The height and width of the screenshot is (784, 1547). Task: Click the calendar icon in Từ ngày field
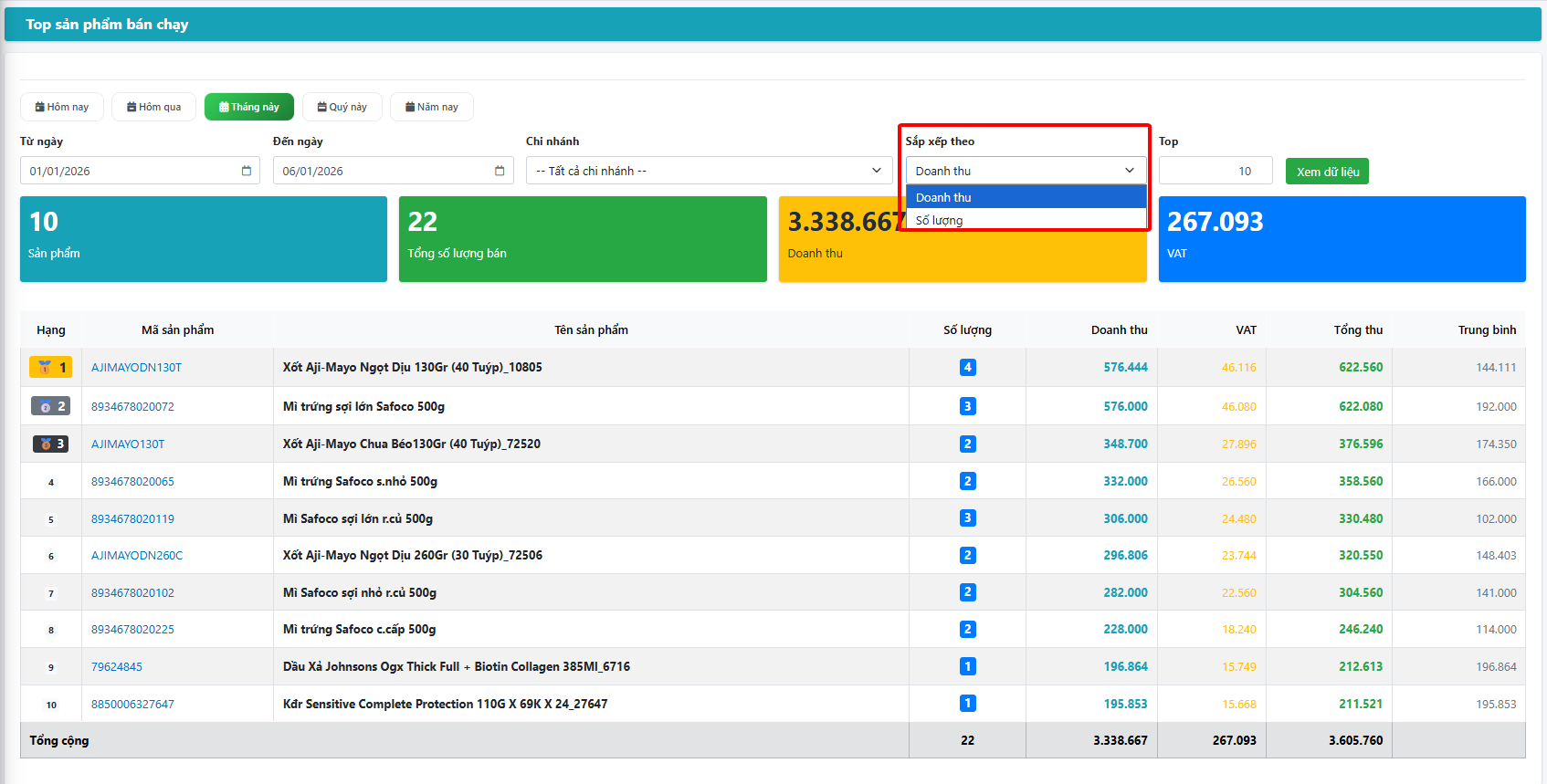[x=246, y=171]
